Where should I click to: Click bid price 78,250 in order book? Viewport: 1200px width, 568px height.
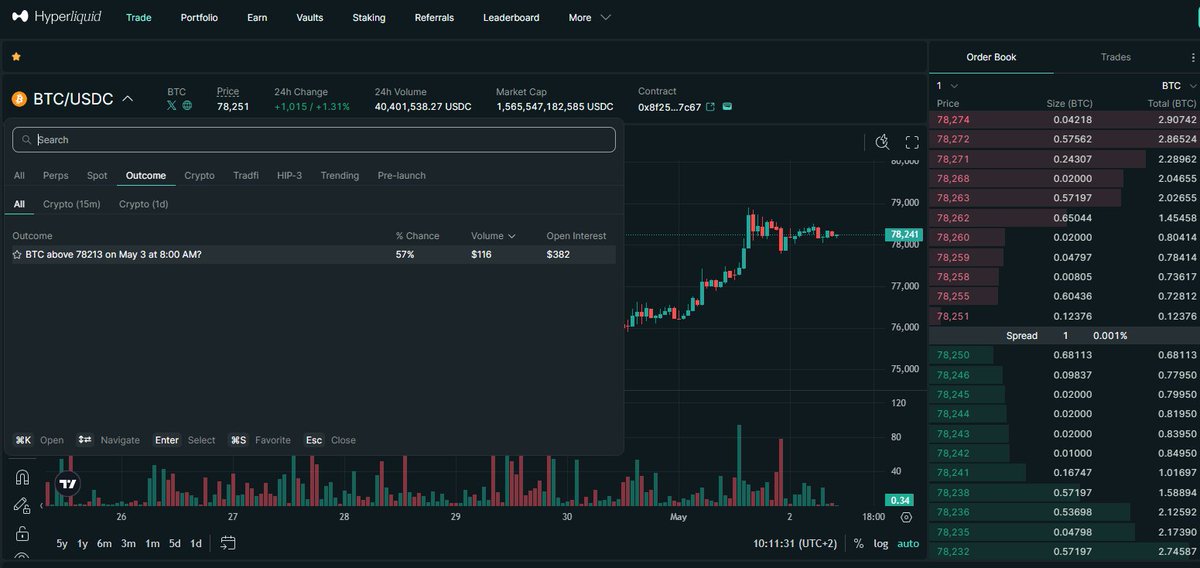point(953,355)
